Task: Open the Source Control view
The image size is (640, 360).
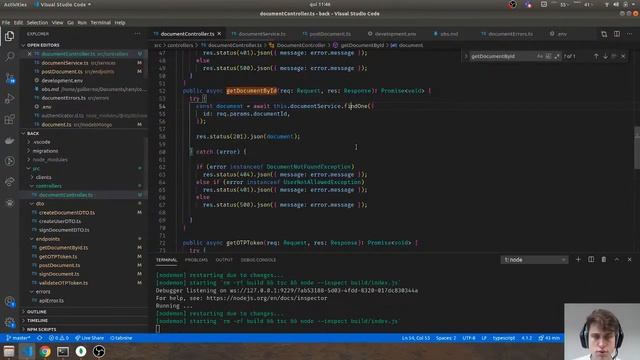Action: click(x=9, y=78)
